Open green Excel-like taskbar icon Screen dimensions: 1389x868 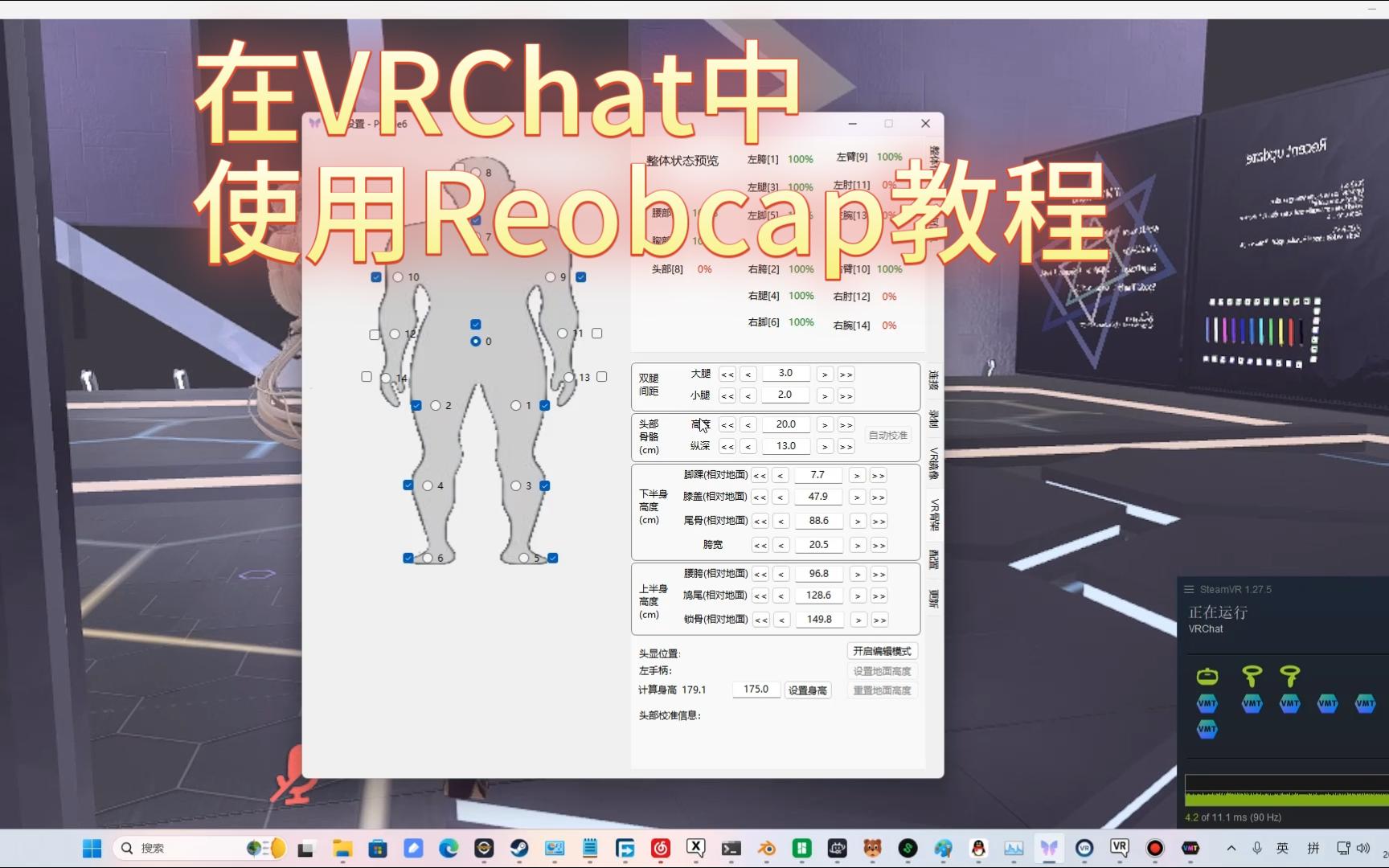pos(802,848)
